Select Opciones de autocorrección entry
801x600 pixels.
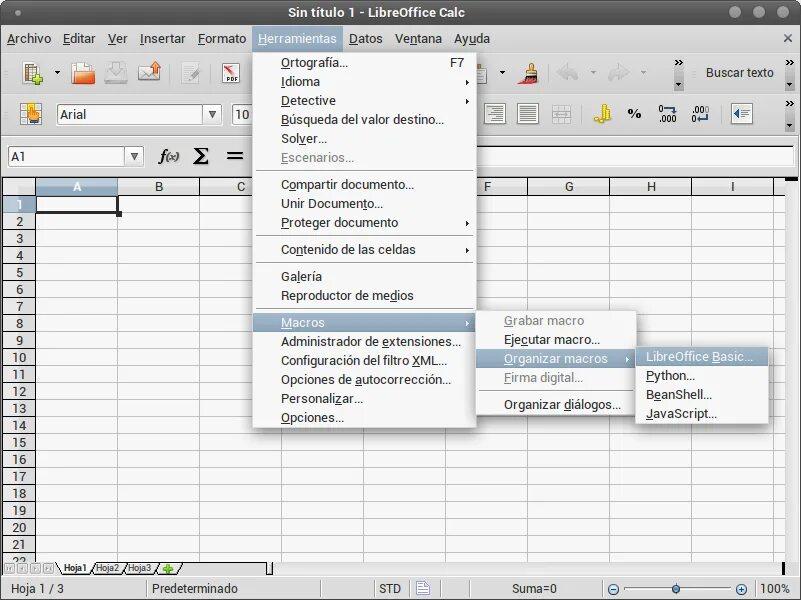click(364, 379)
